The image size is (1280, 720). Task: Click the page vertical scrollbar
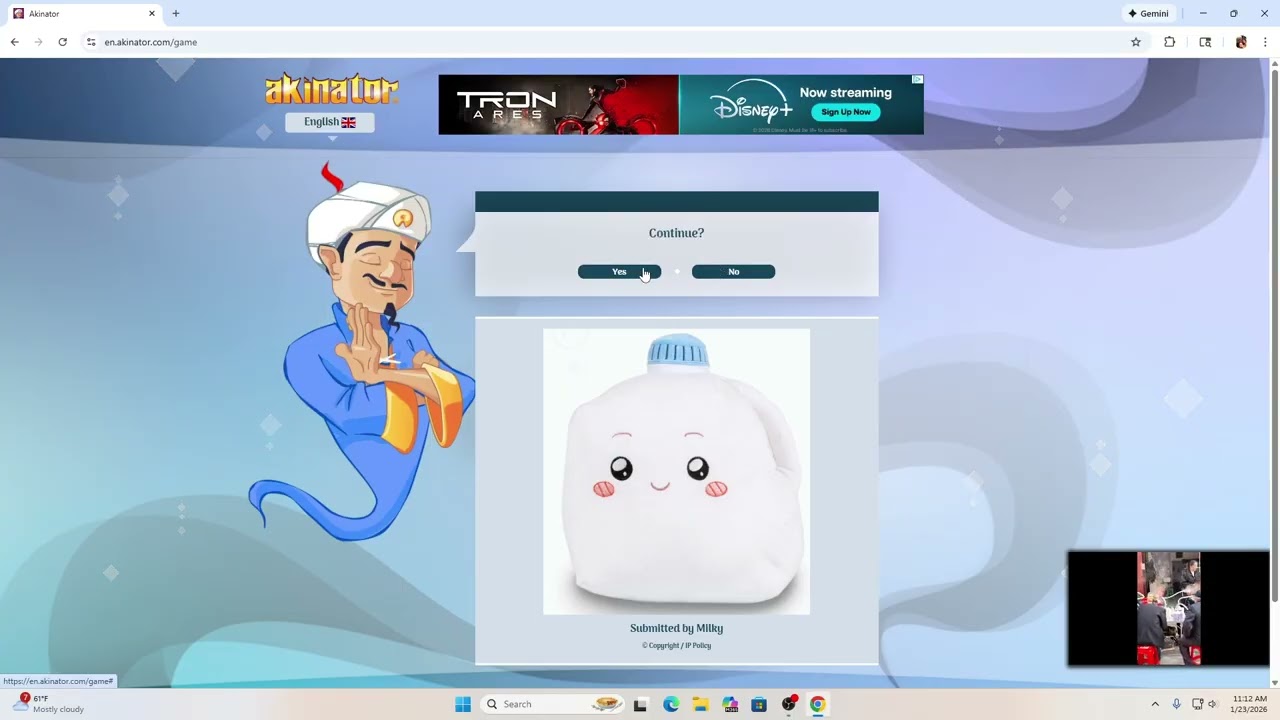coord(1274,335)
